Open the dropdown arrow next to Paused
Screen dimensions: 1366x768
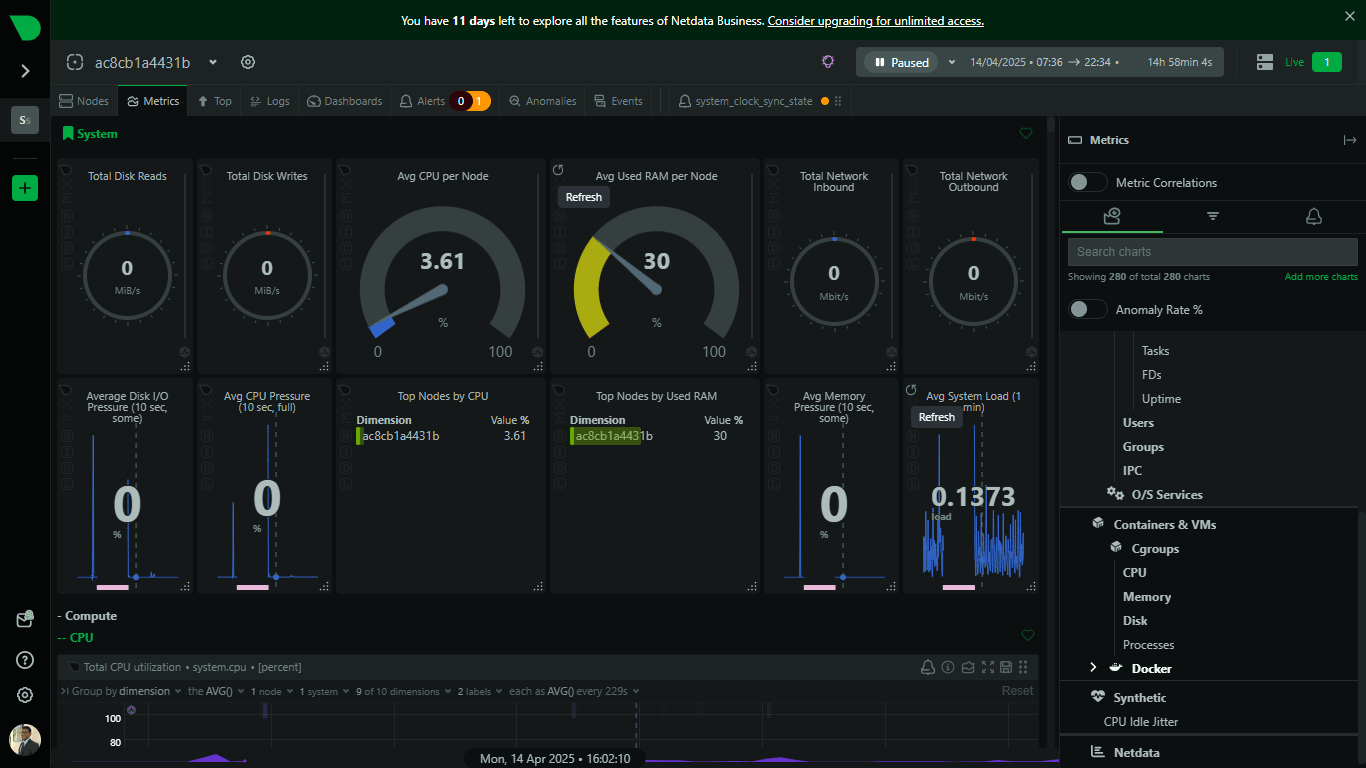tap(952, 62)
